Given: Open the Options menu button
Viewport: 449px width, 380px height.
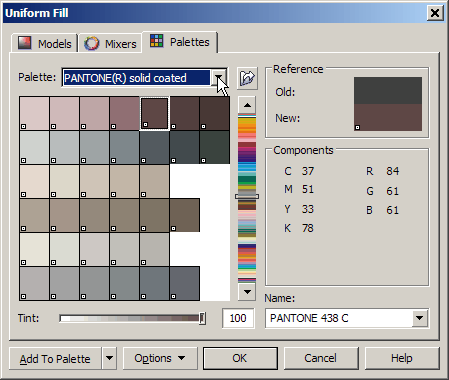Looking at the screenshot, I should click(160, 358).
